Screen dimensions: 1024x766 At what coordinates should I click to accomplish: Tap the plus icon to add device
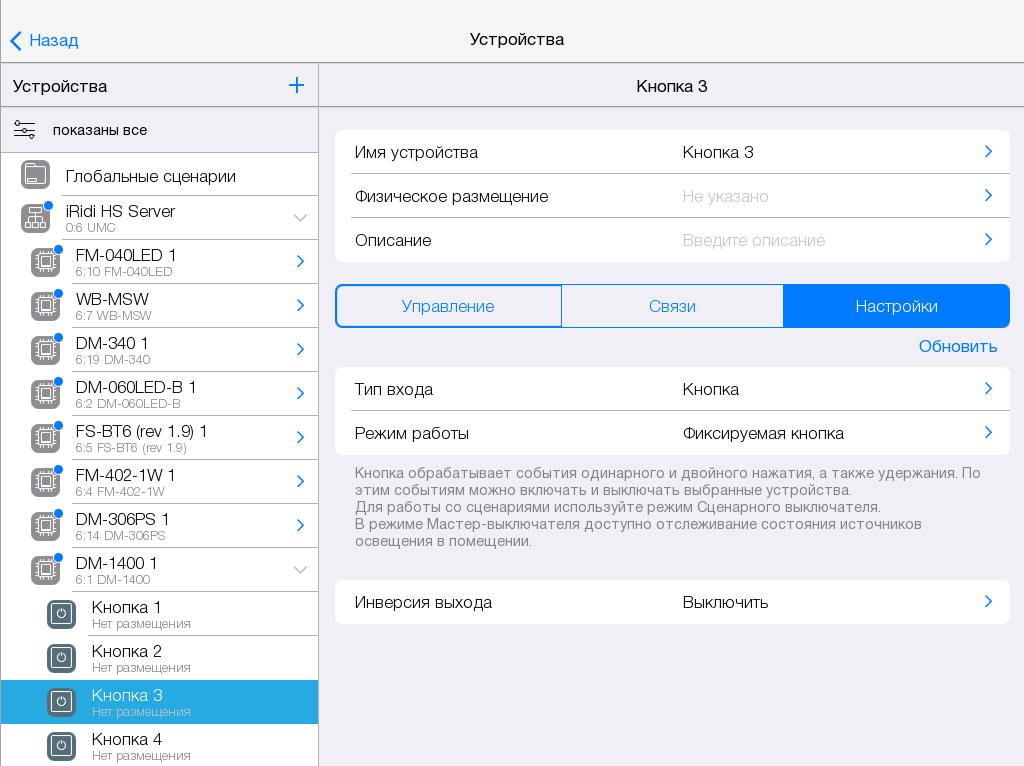click(x=296, y=85)
